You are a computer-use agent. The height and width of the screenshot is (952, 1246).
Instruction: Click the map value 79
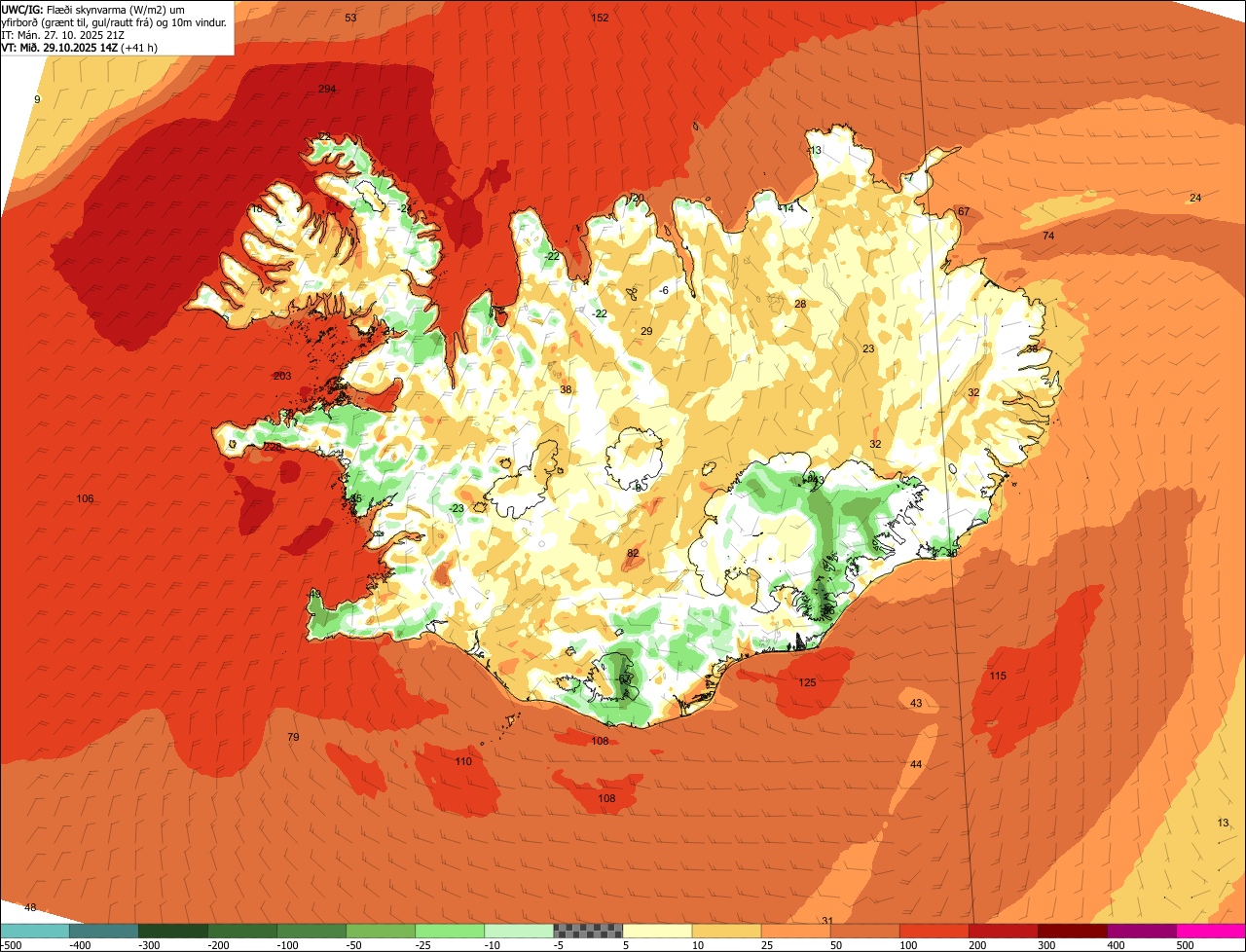click(x=293, y=737)
